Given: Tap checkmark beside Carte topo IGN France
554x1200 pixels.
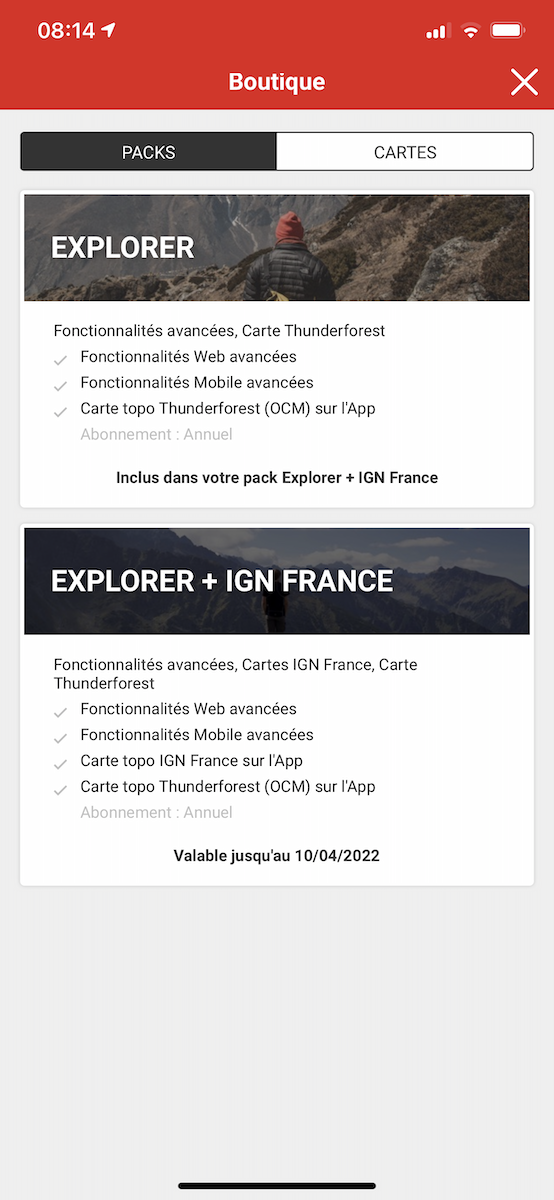Looking at the screenshot, I should (x=60, y=764).
